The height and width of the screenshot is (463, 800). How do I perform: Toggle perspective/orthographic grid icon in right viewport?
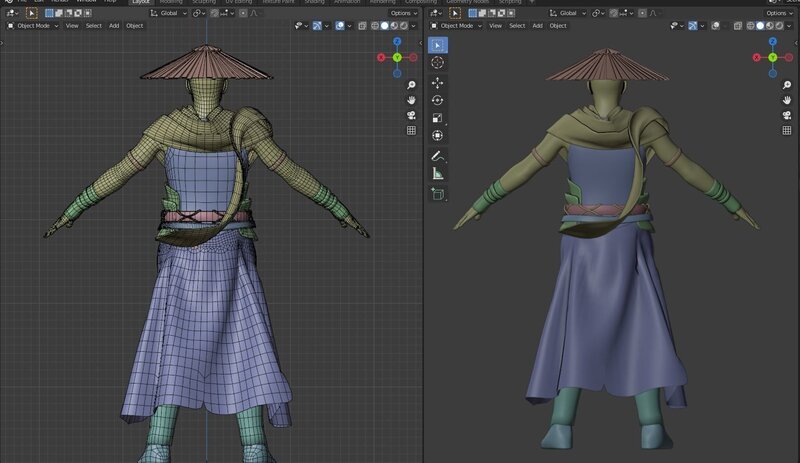tap(787, 130)
